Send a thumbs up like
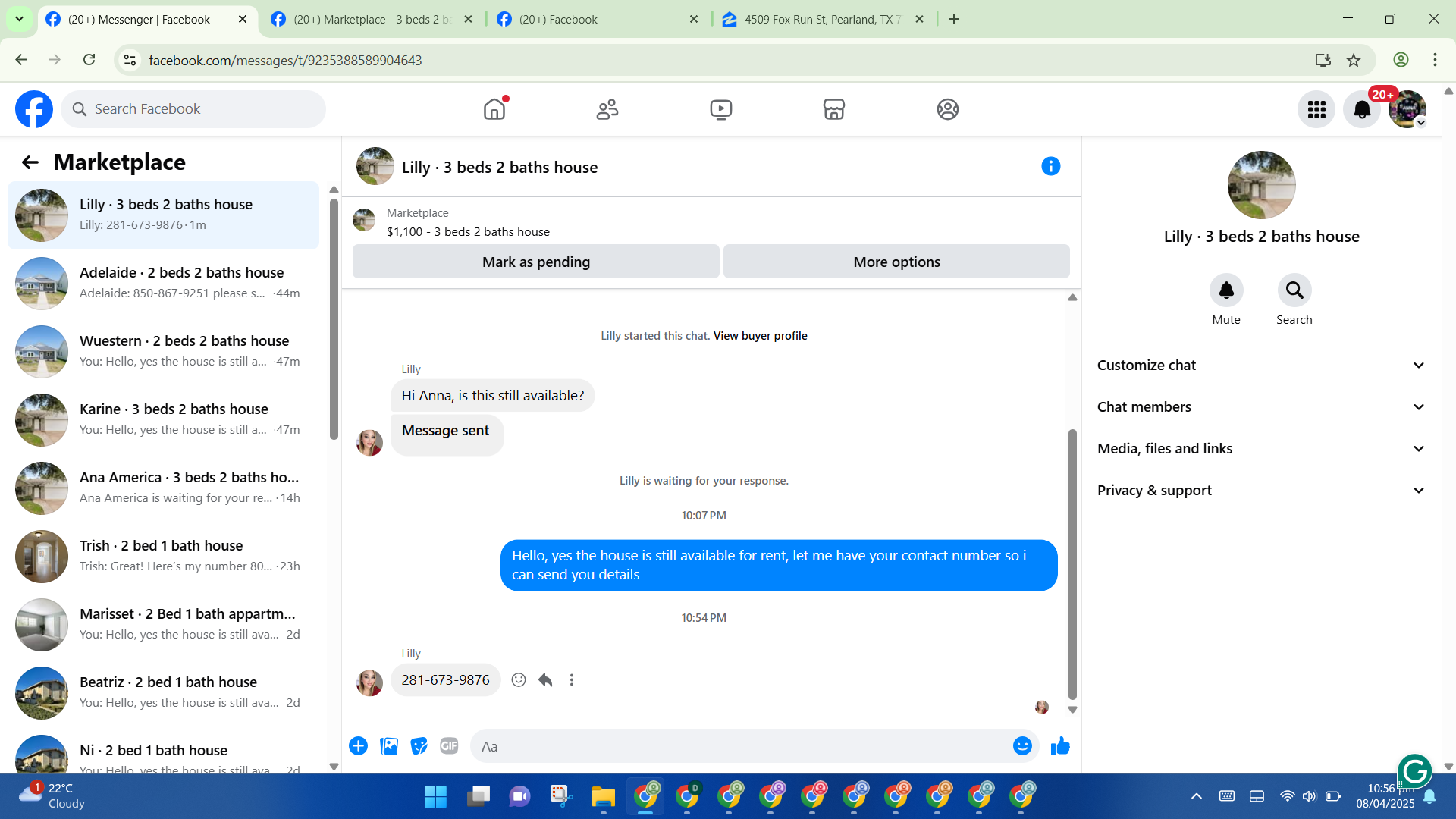This screenshot has width=1456, height=819. [1060, 746]
